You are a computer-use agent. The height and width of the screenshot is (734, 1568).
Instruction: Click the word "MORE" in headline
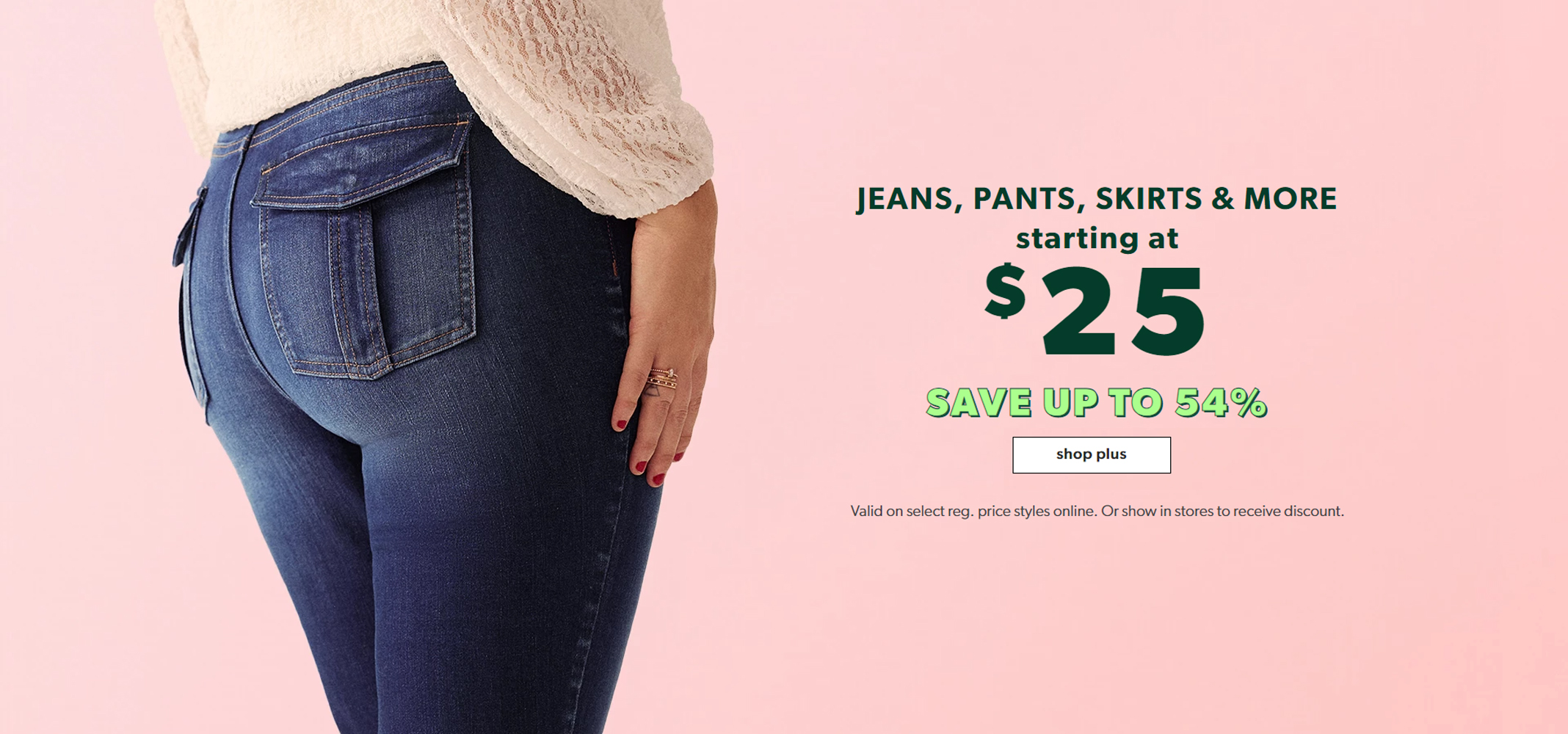point(1290,199)
